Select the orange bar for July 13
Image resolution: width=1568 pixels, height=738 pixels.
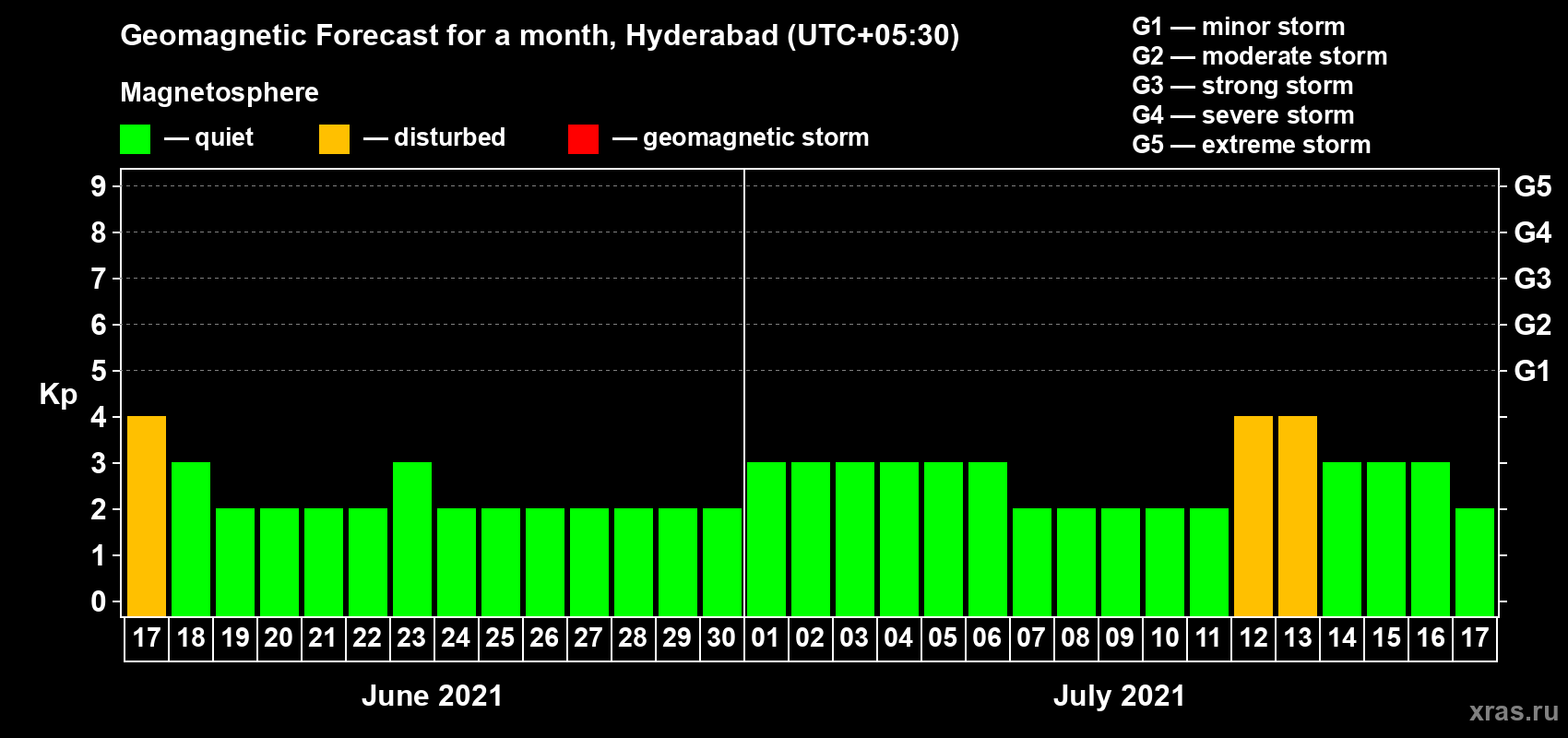tap(1298, 516)
